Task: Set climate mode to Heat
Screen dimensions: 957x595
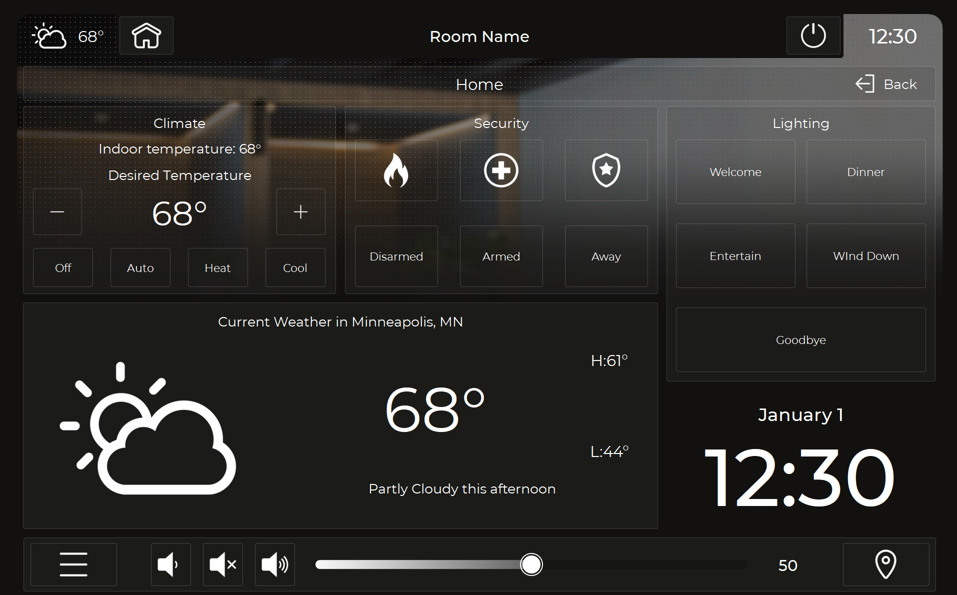Action: 218,268
